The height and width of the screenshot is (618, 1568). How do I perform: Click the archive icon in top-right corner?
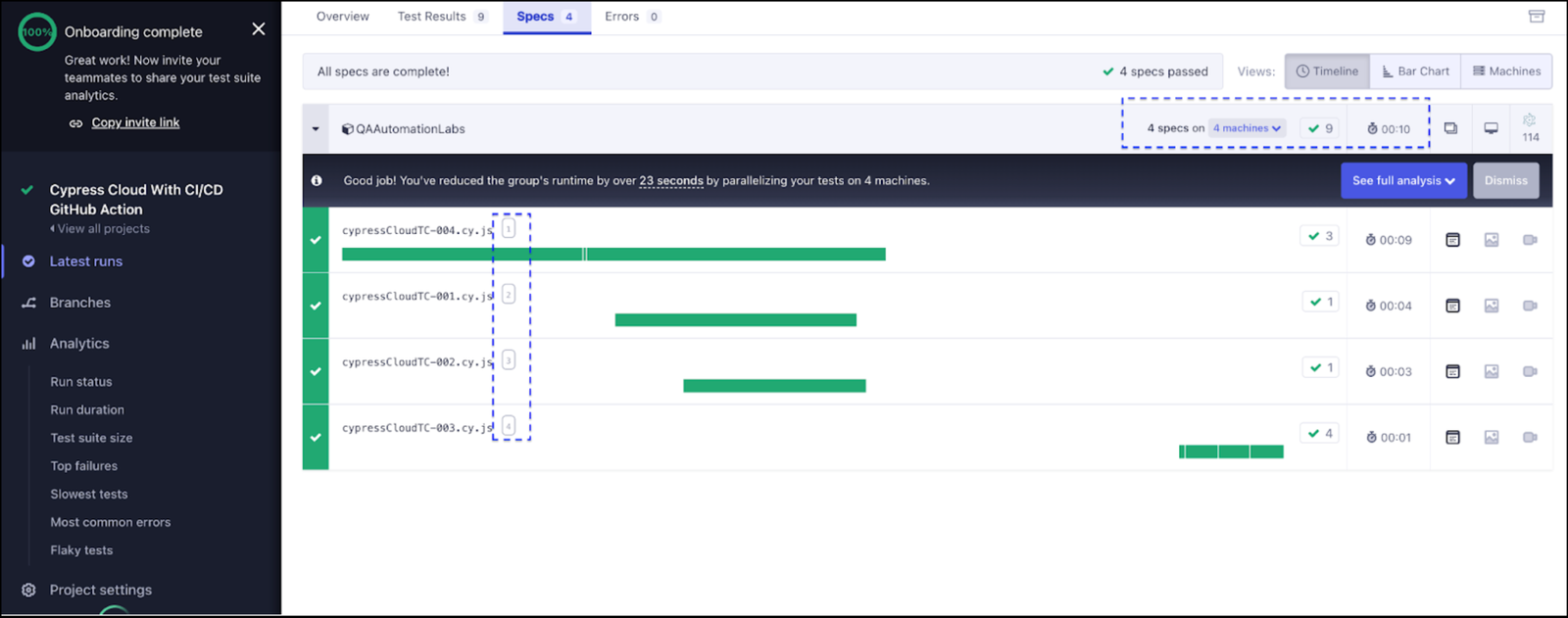tap(1536, 17)
